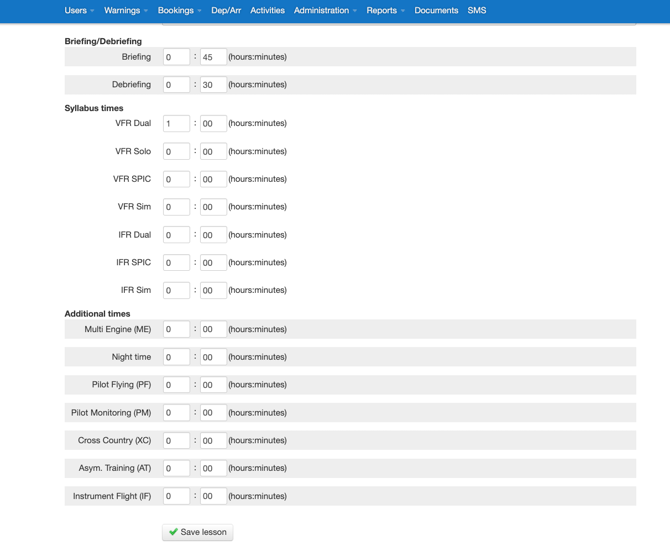
Task: Select the Briefing minutes field
Action: 213,58
